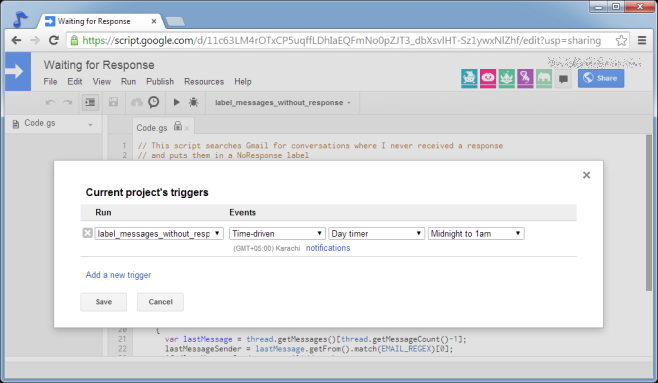Reload the page
This screenshot has width=658, height=383.
point(54,40)
